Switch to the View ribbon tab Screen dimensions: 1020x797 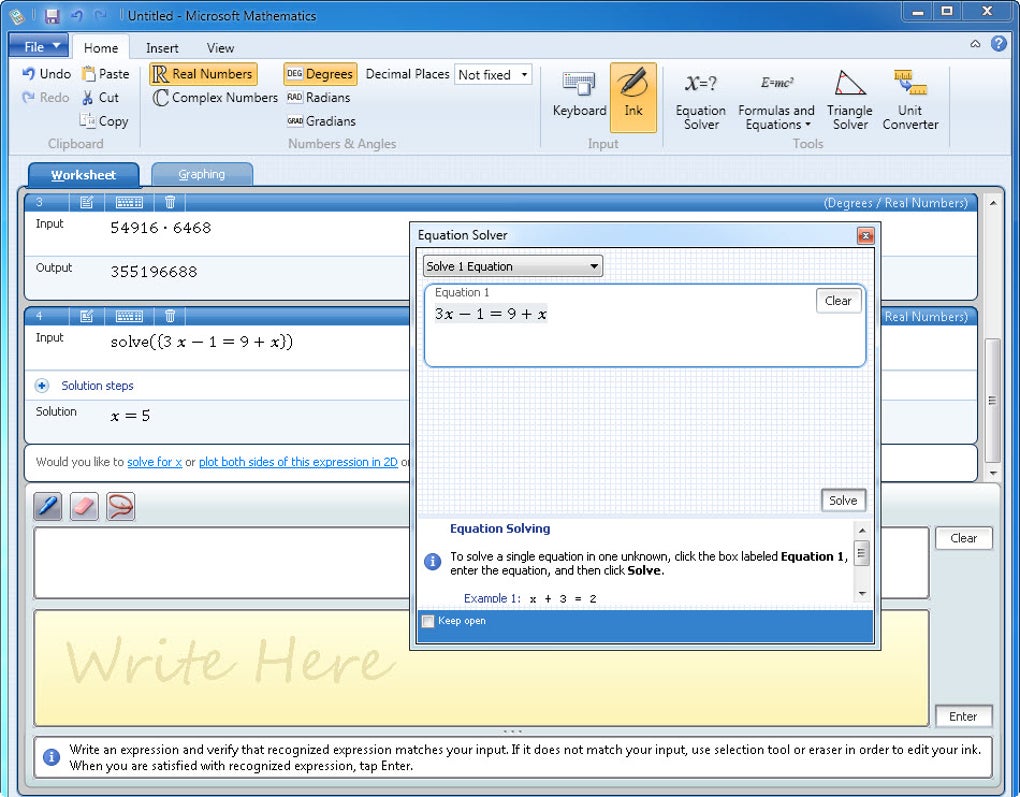click(x=220, y=48)
